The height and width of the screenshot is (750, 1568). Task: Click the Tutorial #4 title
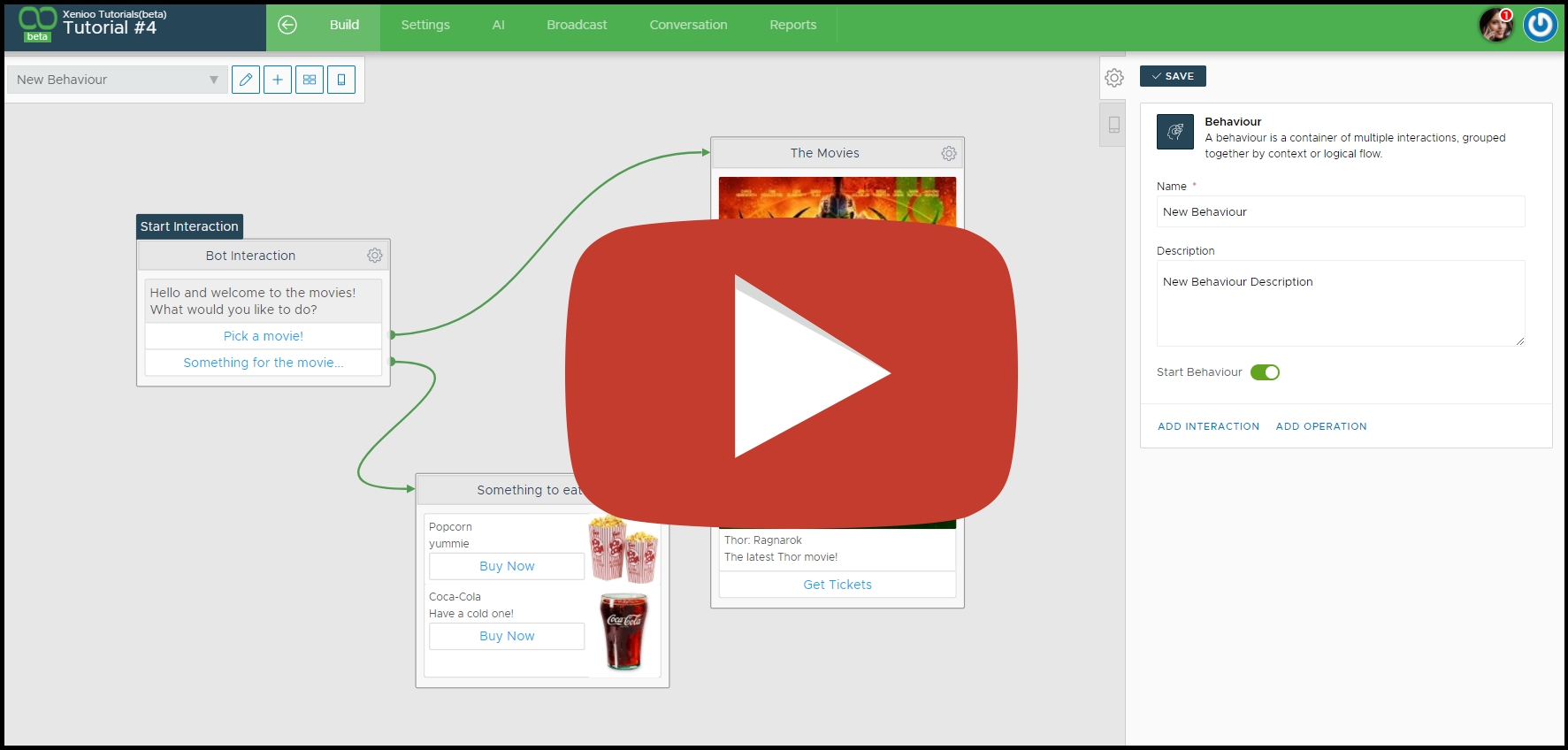click(110, 28)
